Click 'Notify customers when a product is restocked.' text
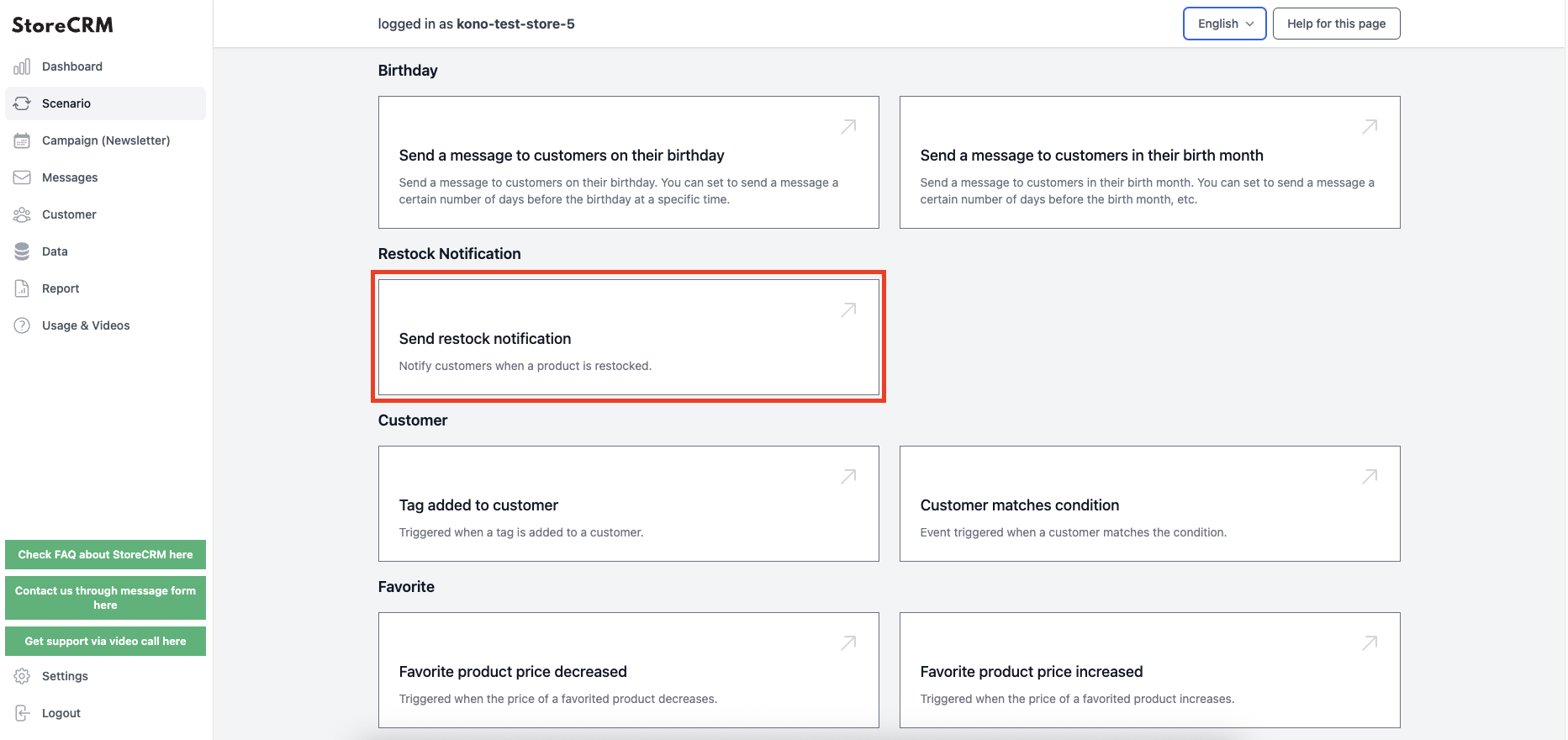 525,366
